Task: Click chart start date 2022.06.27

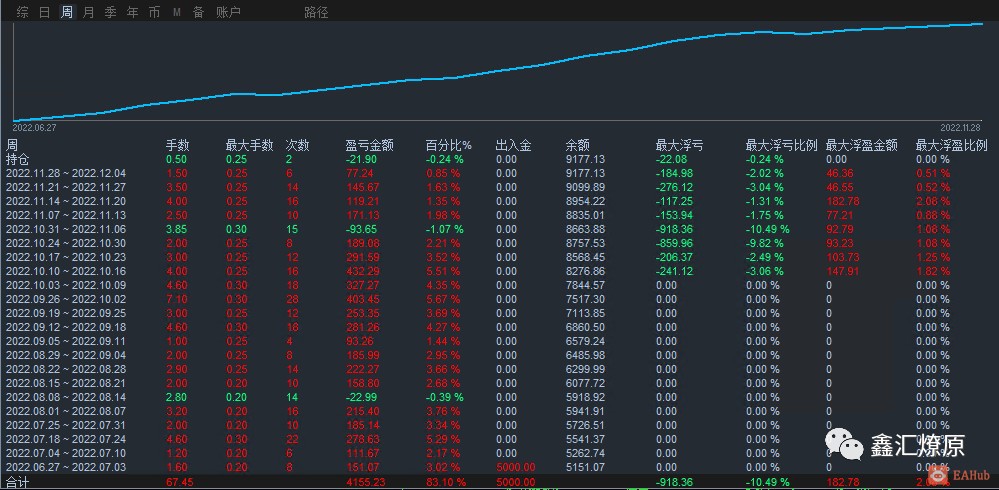Action: (33, 127)
